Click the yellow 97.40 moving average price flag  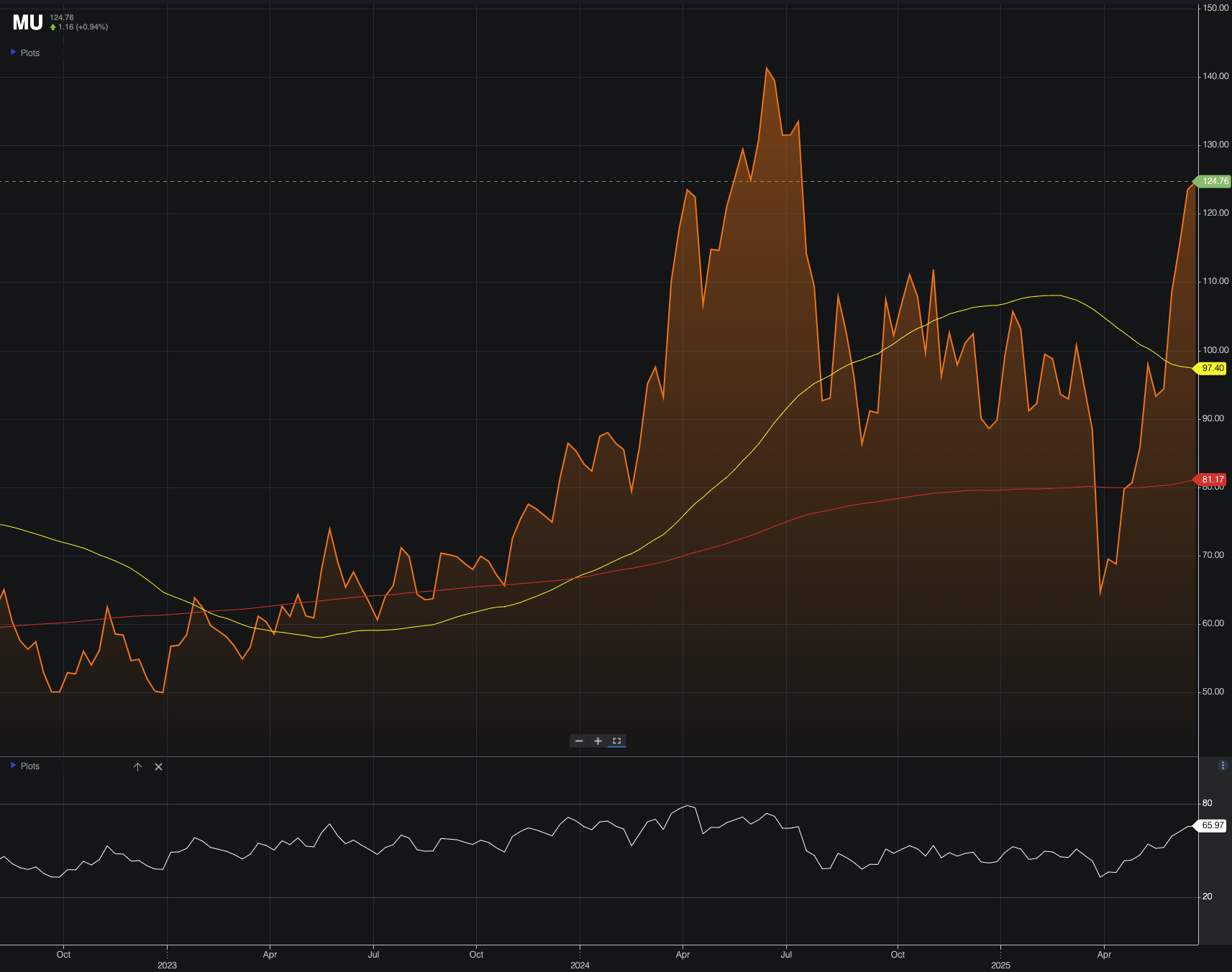point(1213,369)
